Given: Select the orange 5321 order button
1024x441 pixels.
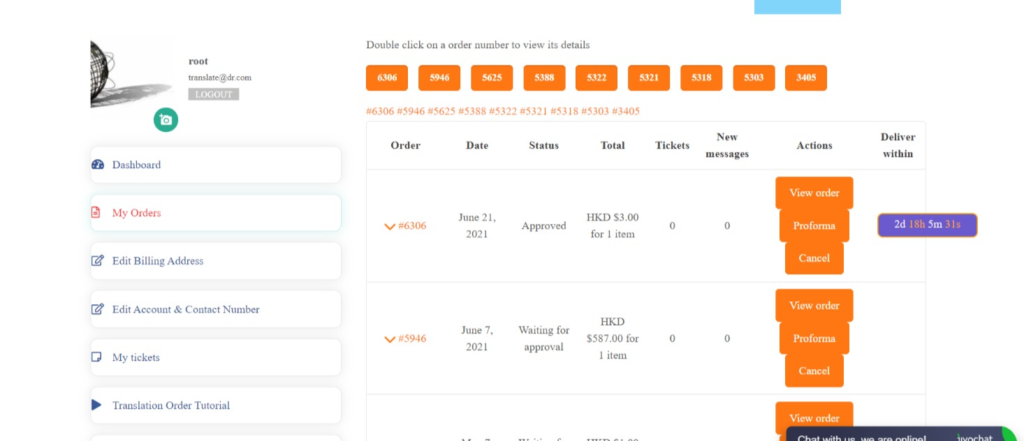Looking at the screenshot, I should pyautogui.click(x=649, y=78).
